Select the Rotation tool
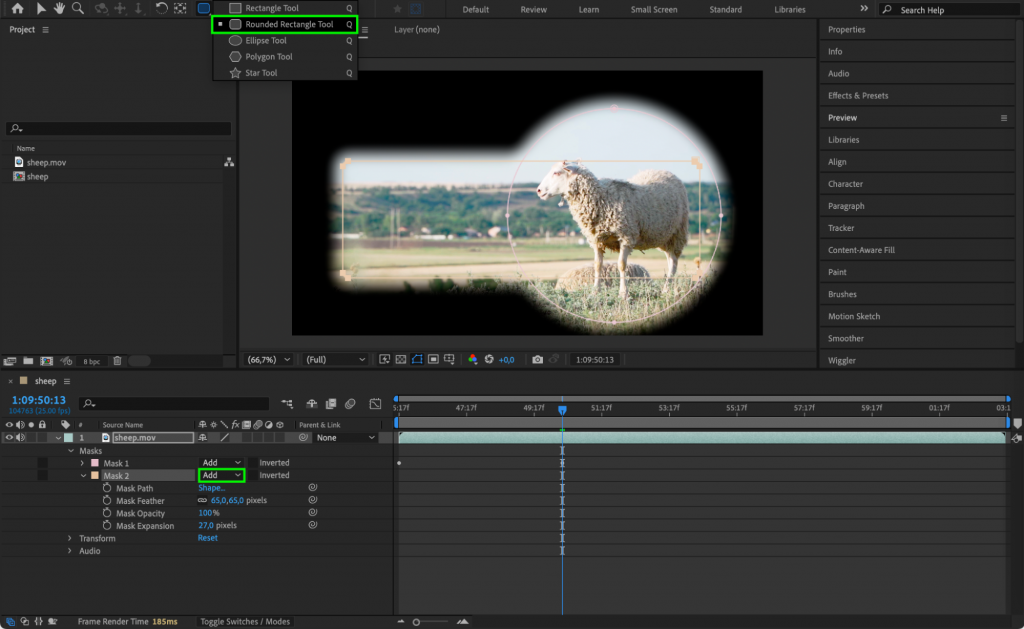1024x629 pixels. 162,9
